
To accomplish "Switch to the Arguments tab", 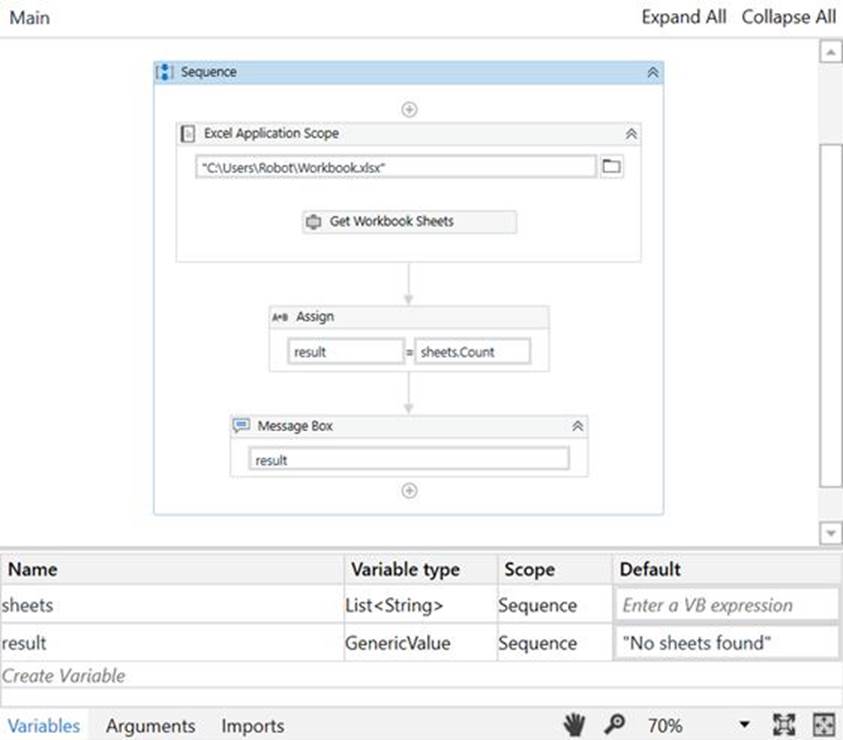I will point(150,726).
